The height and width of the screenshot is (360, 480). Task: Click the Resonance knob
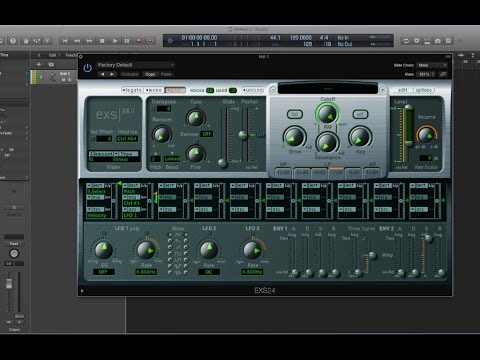[327, 143]
